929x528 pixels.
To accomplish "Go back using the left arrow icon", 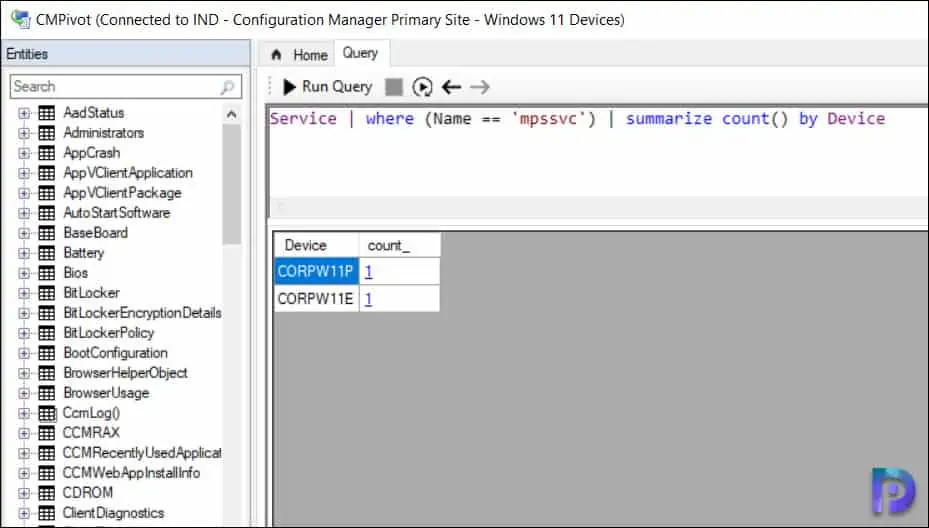I will point(451,87).
